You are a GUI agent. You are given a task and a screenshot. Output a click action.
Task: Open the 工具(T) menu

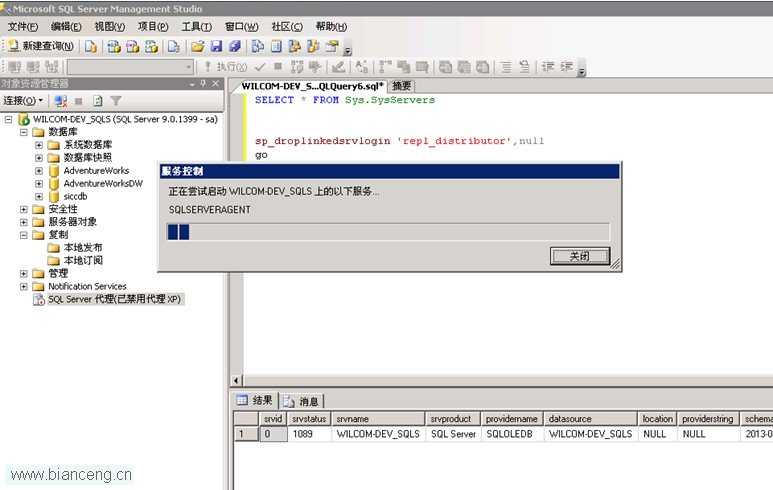tap(197, 27)
